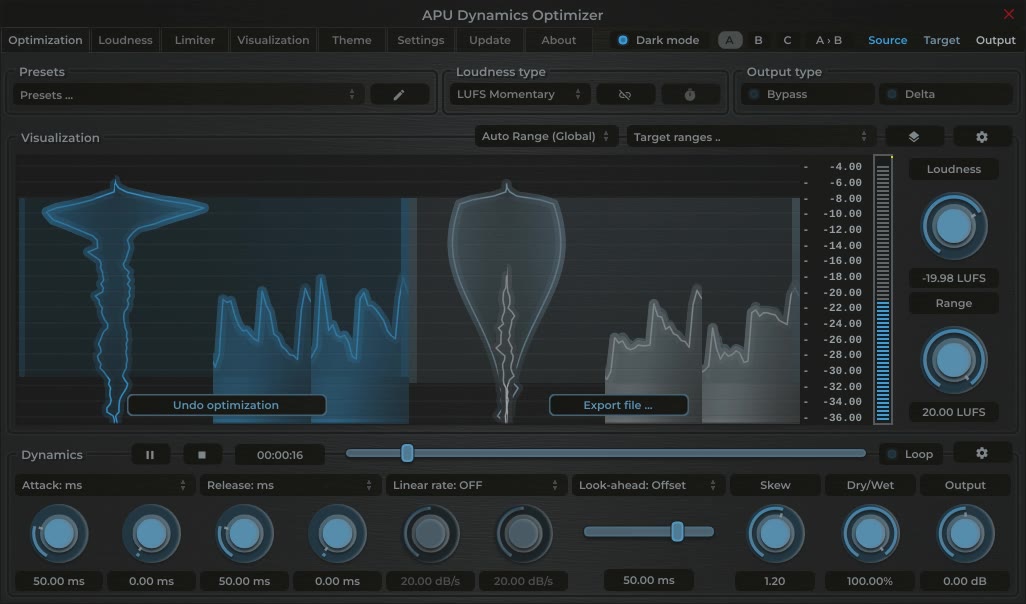Click the stopwatch icon in Loudness type section
The height and width of the screenshot is (604, 1026).
pyautogui.click(x=689, y=93)
